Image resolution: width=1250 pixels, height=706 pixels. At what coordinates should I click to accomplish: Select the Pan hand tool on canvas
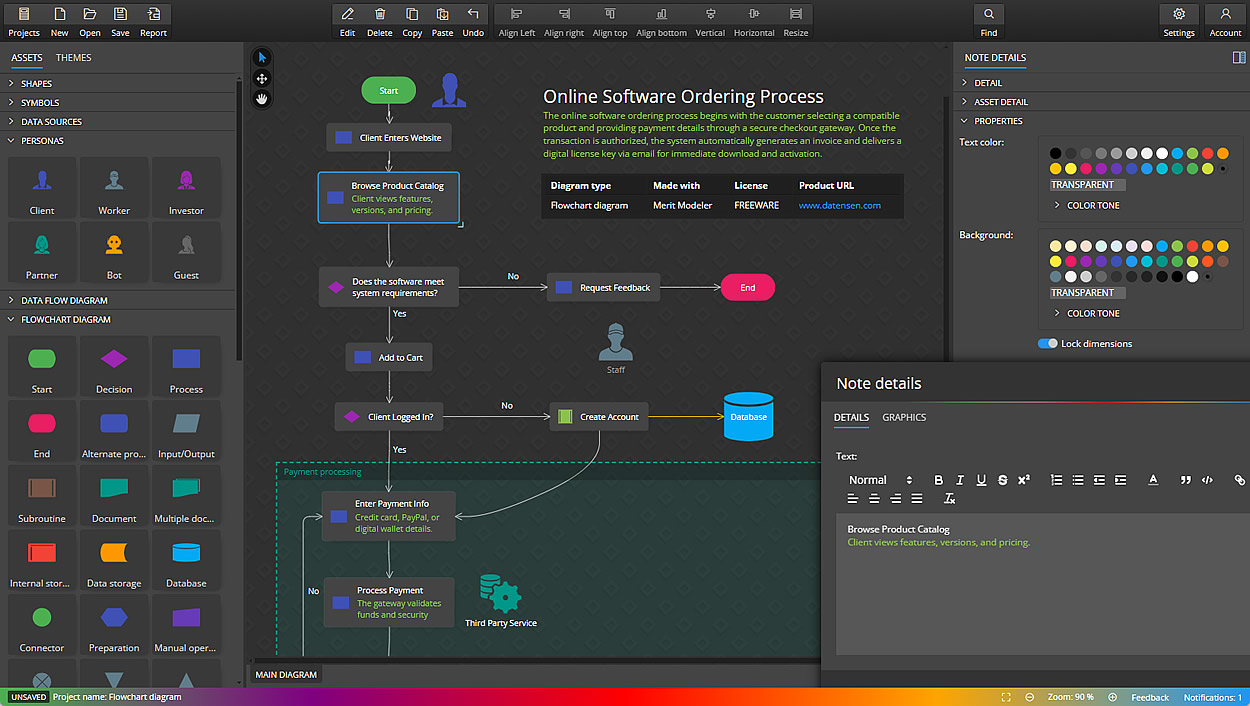click(261, 98)
